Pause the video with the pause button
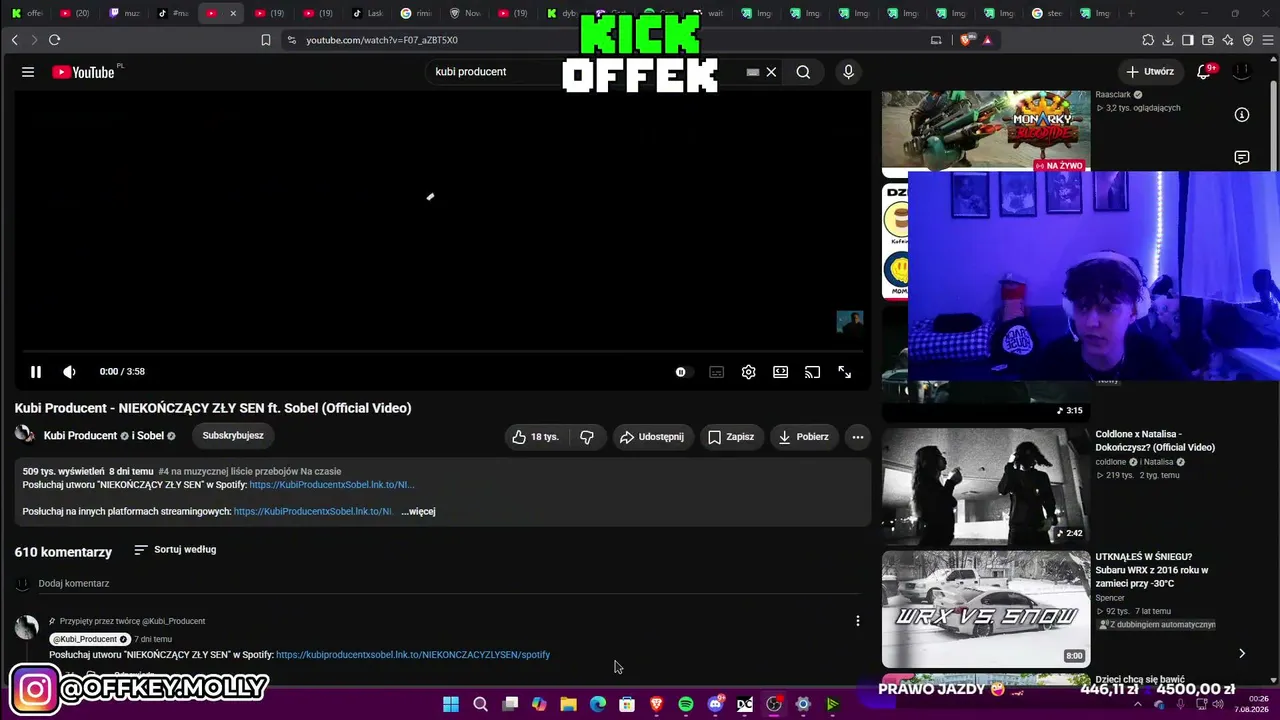 click(35, 372)
